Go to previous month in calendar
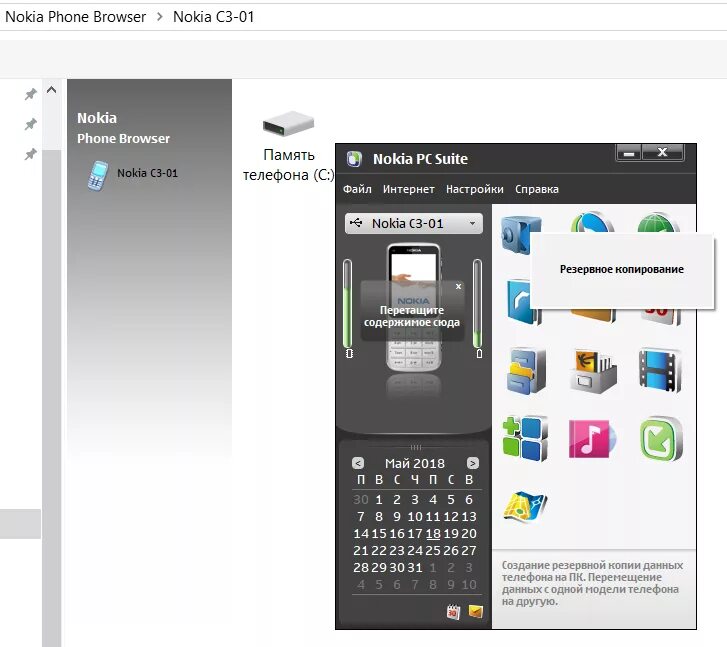Image resolution: width=727 pixels, height=647 pixels. pyautogui.click(x=358, y=463)
